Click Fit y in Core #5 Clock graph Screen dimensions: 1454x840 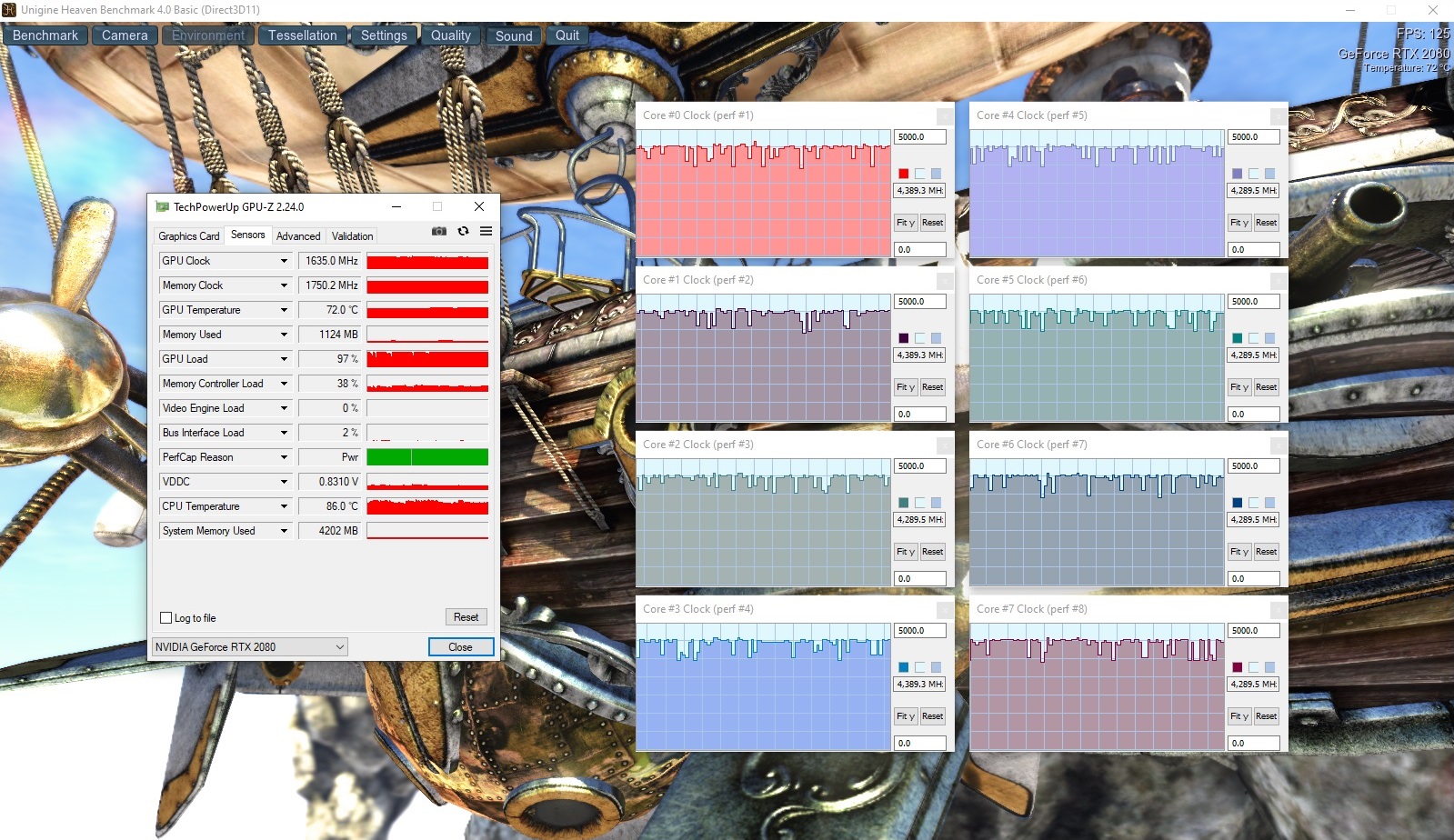pyautogui.click(x=1239, y=387)
